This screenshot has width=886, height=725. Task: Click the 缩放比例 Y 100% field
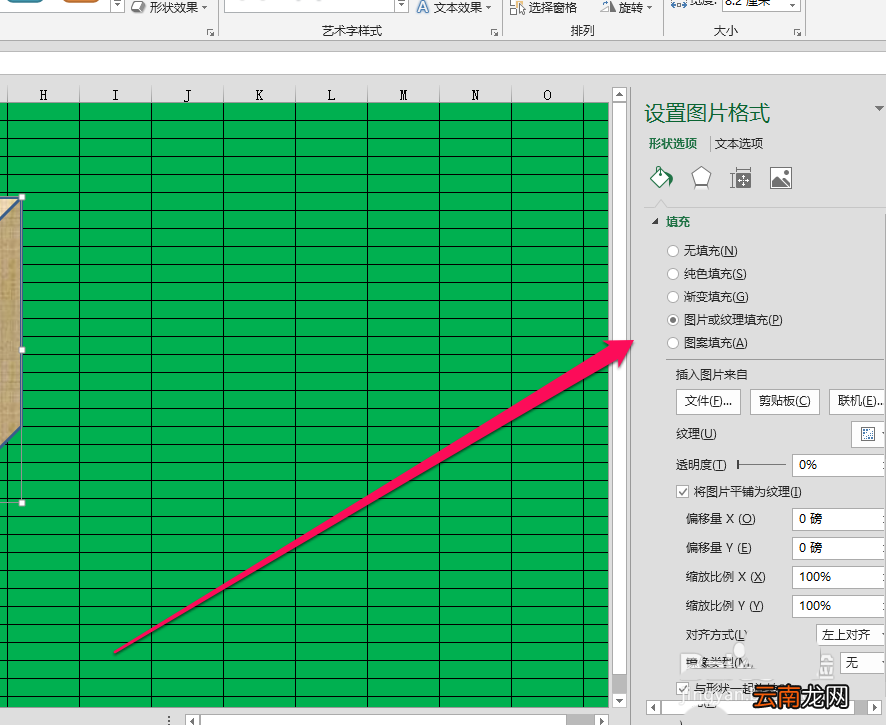837,606
